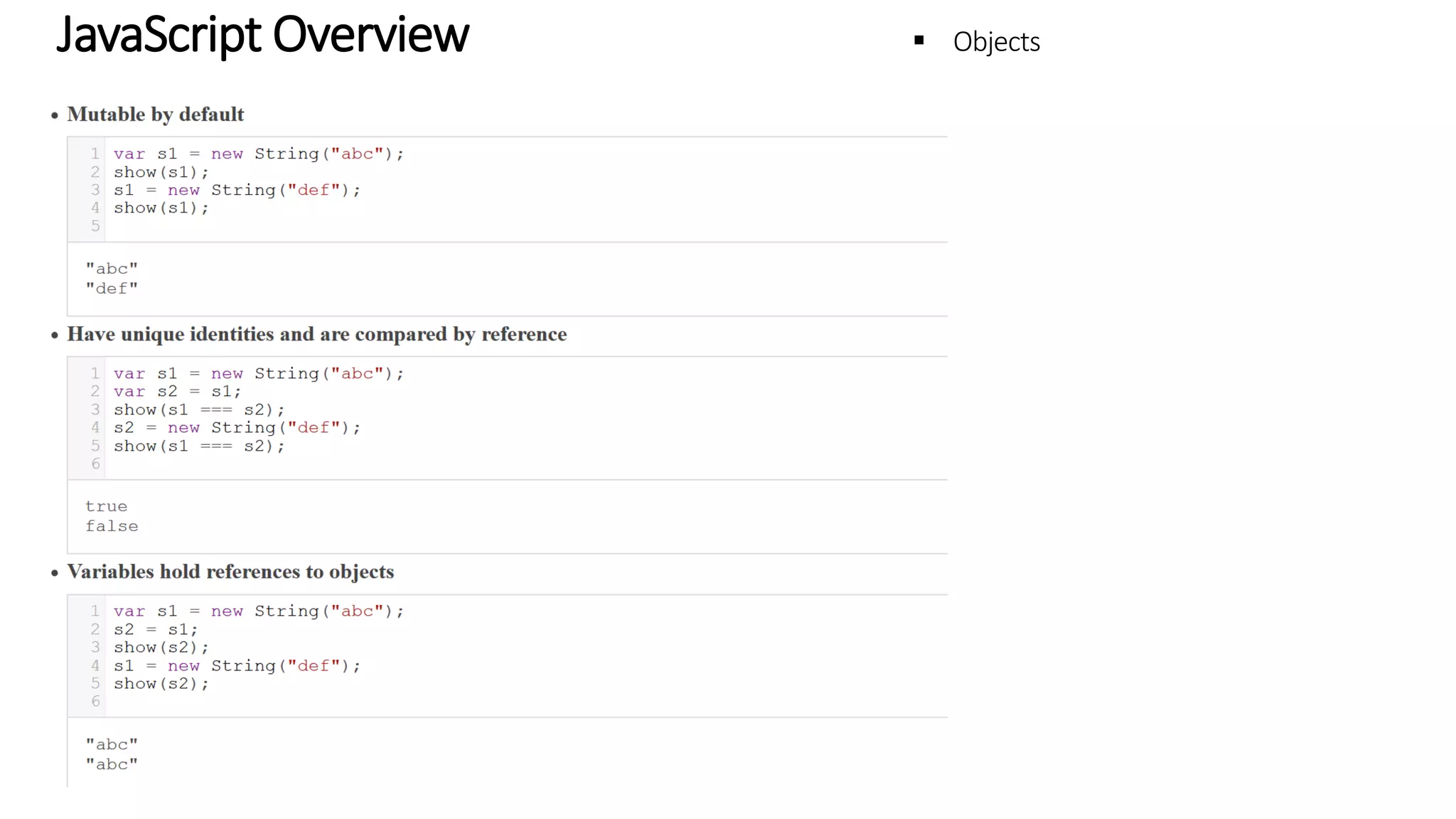The width and height of the screenshot is (1456, 819).
Task: Click the Objects bullet label
Action: point(996,42)
